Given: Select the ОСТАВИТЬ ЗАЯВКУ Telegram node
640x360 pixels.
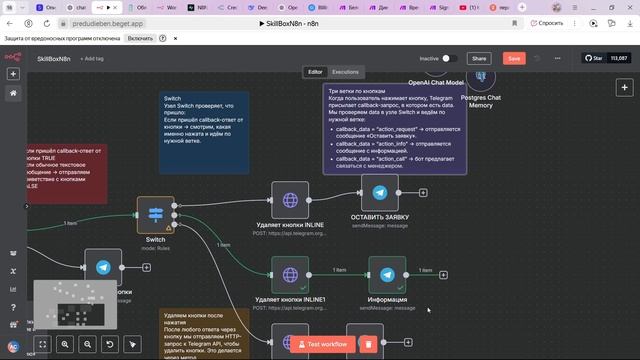Looking at the screenshot, I should click(380, 193).
